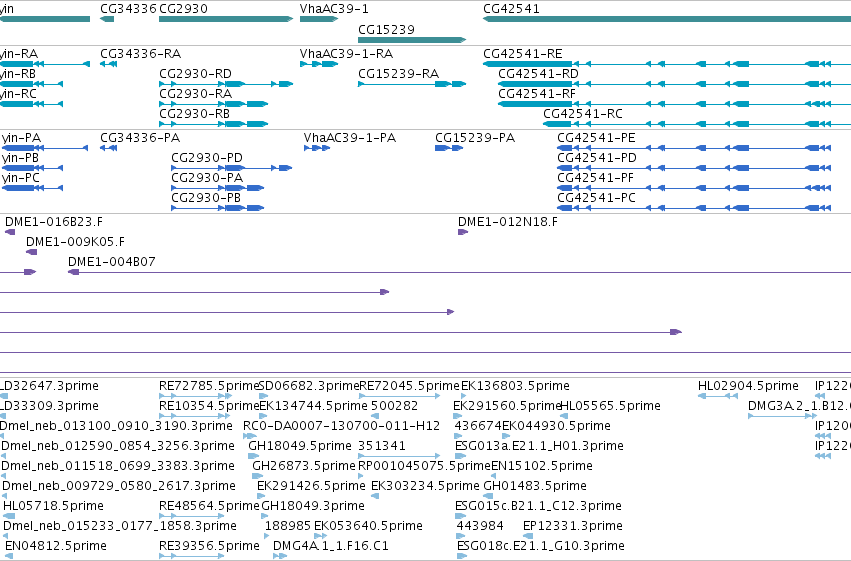Viewport: 851px width, 561px height.
Task: Click the CG2930 gene arrow bar
Action: point(226,19)
